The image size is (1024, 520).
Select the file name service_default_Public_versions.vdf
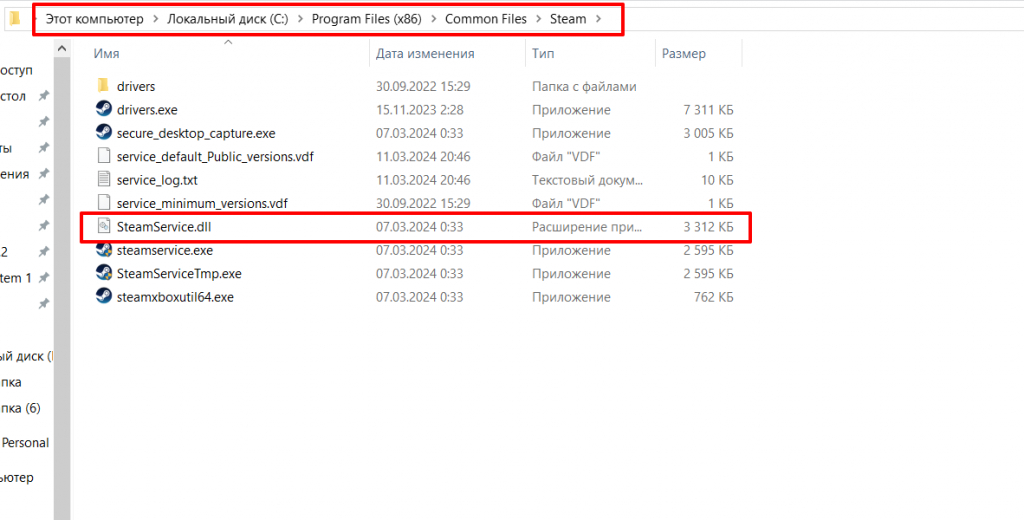pyautogui.click(x=216, y=157)
